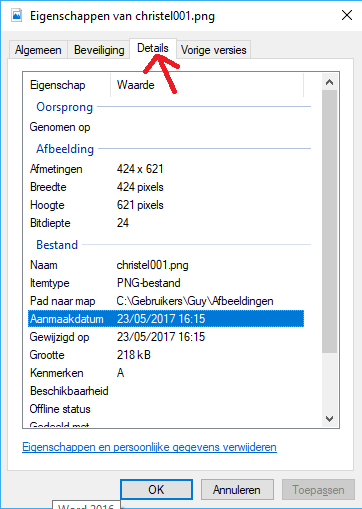Select the Grootte 218 kB row

(166, 355)
